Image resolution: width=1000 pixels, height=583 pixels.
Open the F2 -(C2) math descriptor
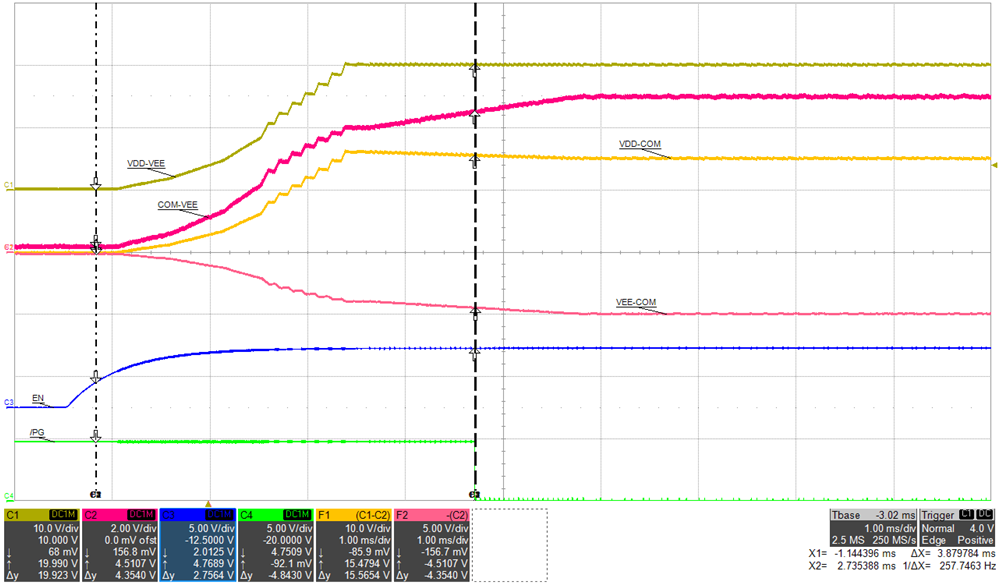click(x=430, y=544)
